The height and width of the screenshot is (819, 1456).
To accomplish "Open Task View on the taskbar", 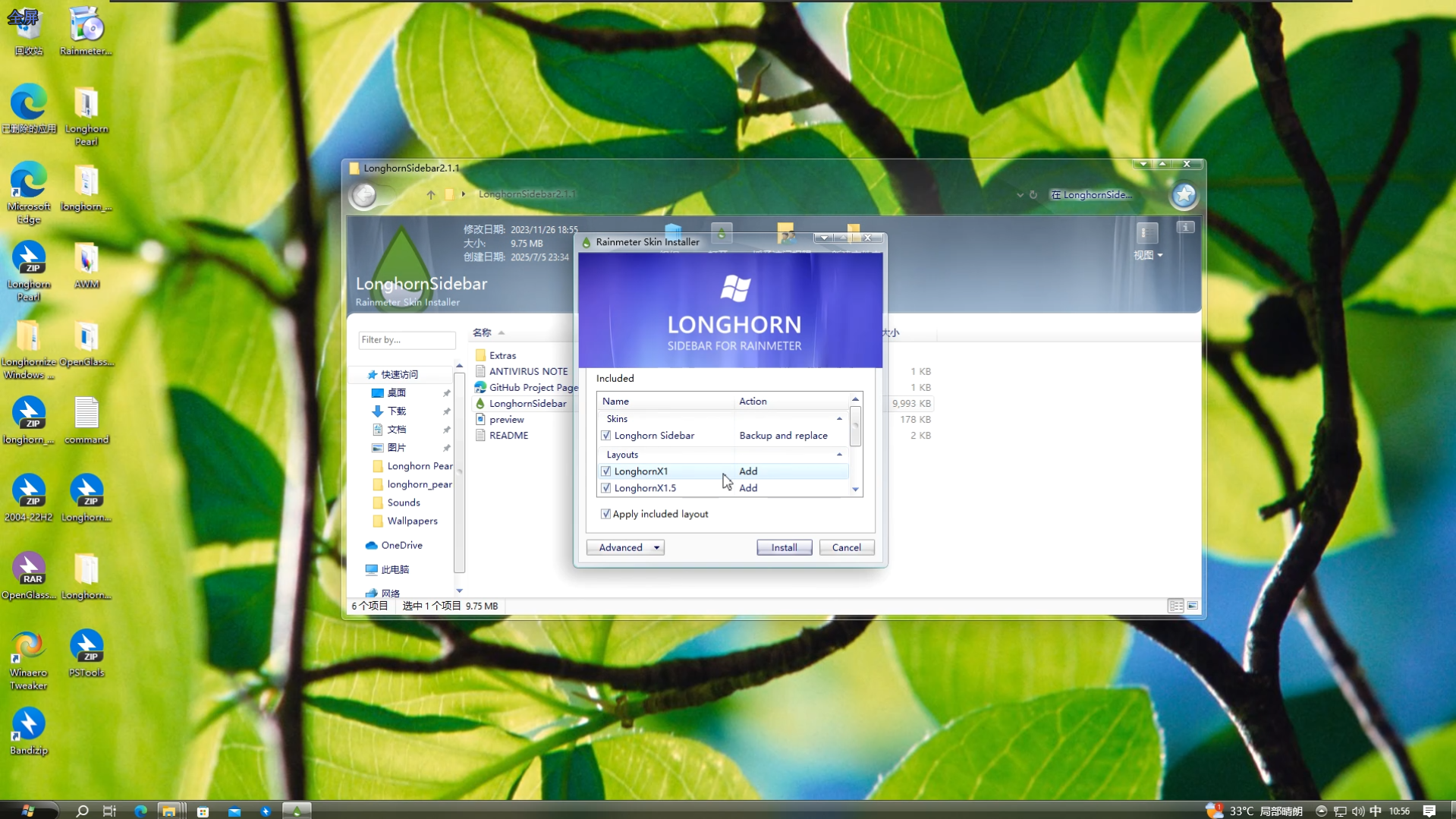I will tap(109, 811).
